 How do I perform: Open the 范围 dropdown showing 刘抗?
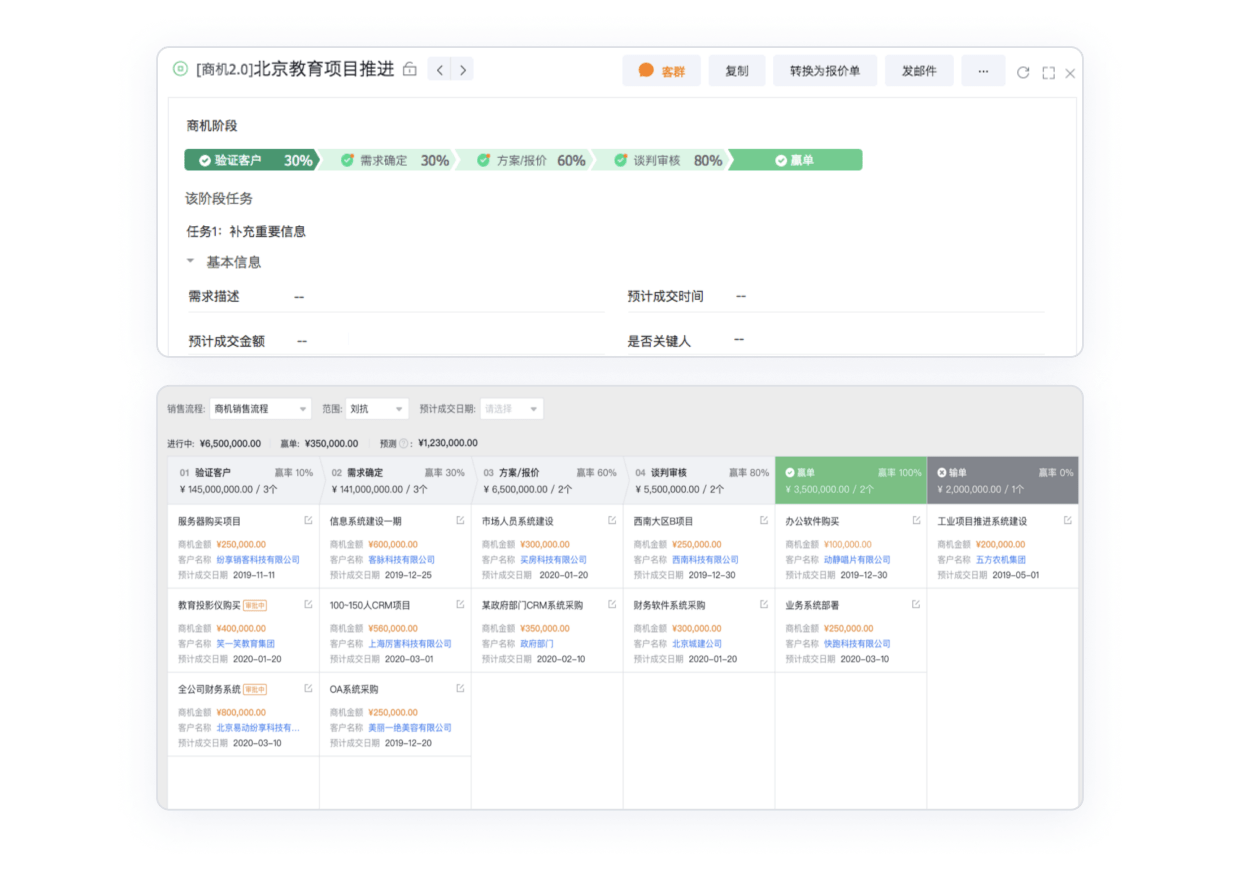(x=376, y=408)
